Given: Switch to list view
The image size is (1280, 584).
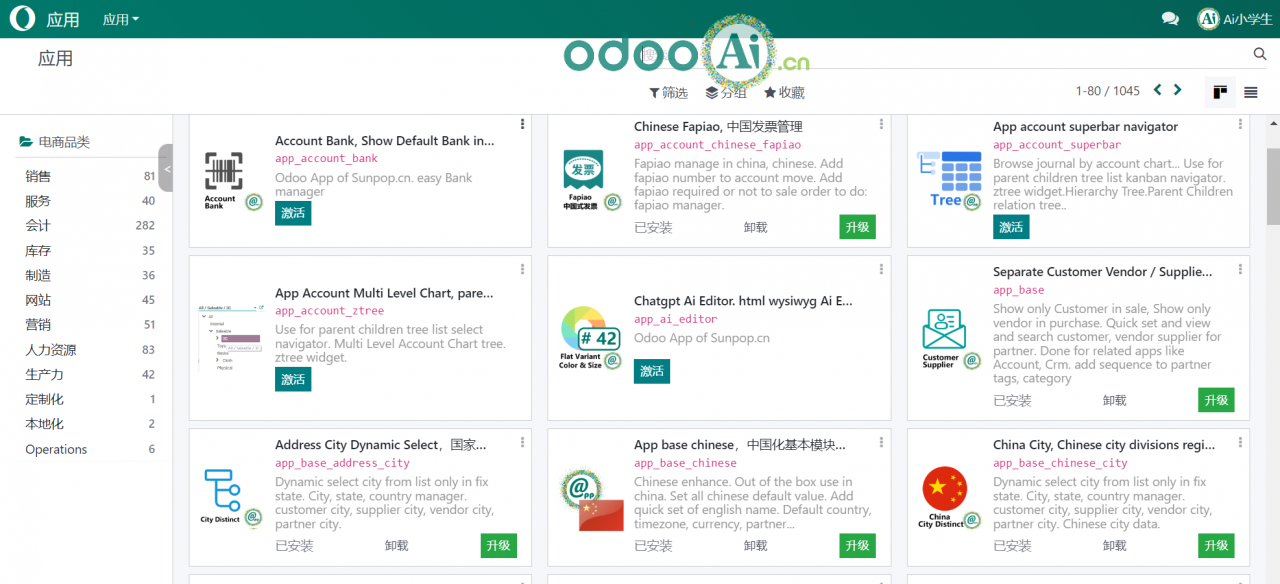Looking at the screenshot, I should (1251, 92).
